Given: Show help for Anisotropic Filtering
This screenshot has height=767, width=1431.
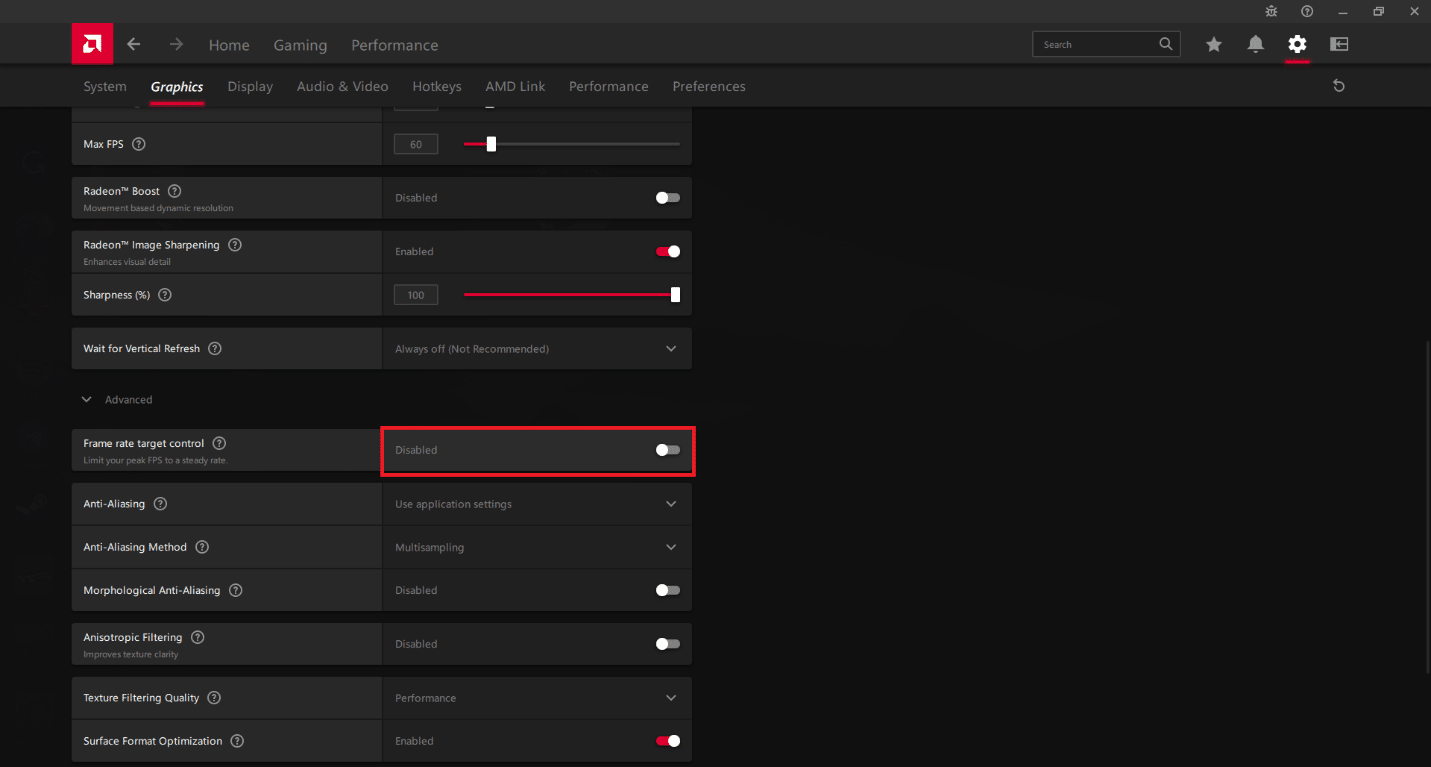Looking at the screenshot, I should click(197, 637).
